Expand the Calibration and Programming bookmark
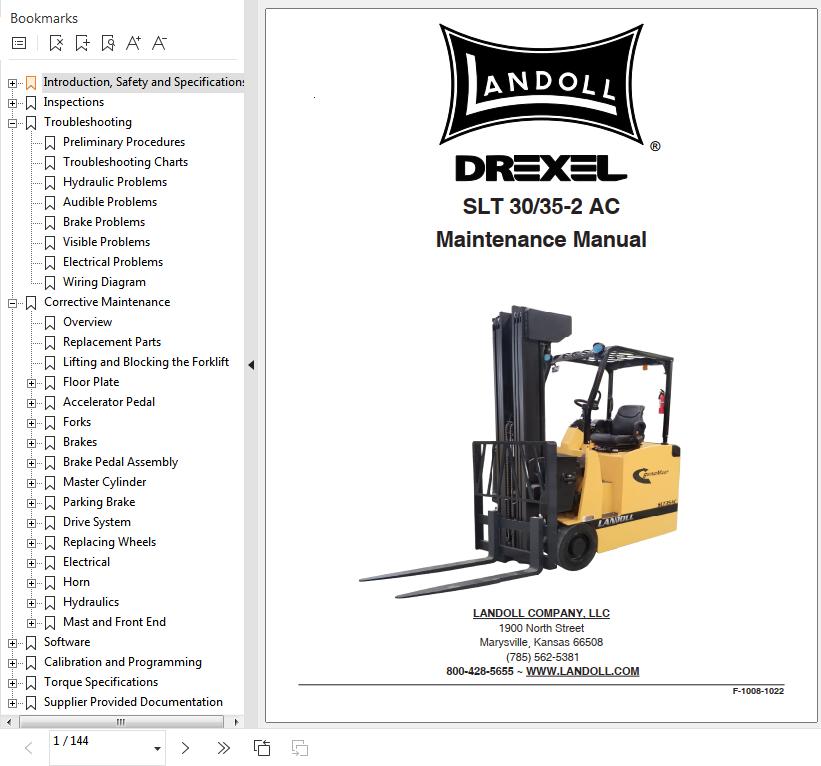The image size is (821, 766). click(12, 663)
